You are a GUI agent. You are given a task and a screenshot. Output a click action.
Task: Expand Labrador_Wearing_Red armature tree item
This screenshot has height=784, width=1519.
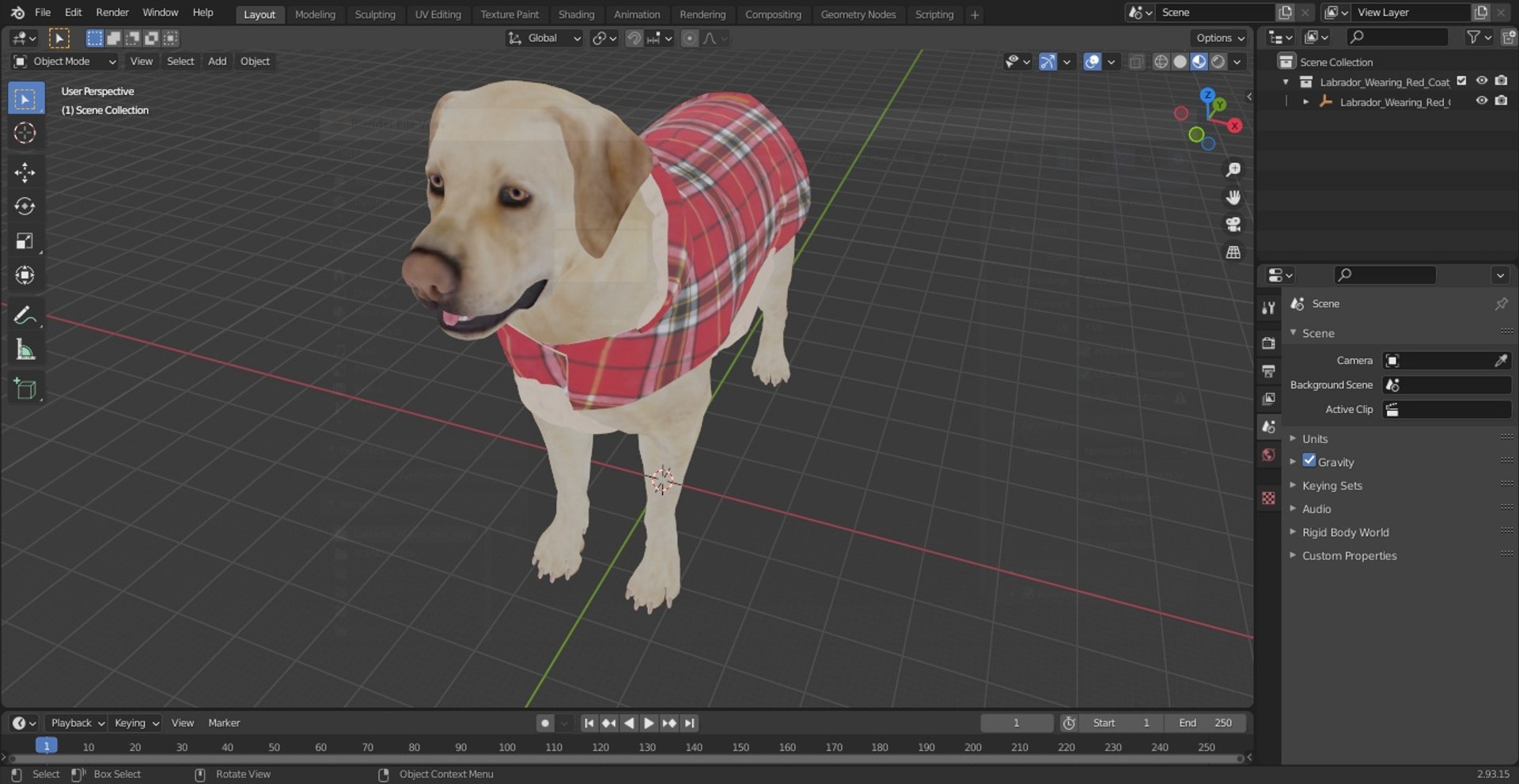coord(1305,102)
